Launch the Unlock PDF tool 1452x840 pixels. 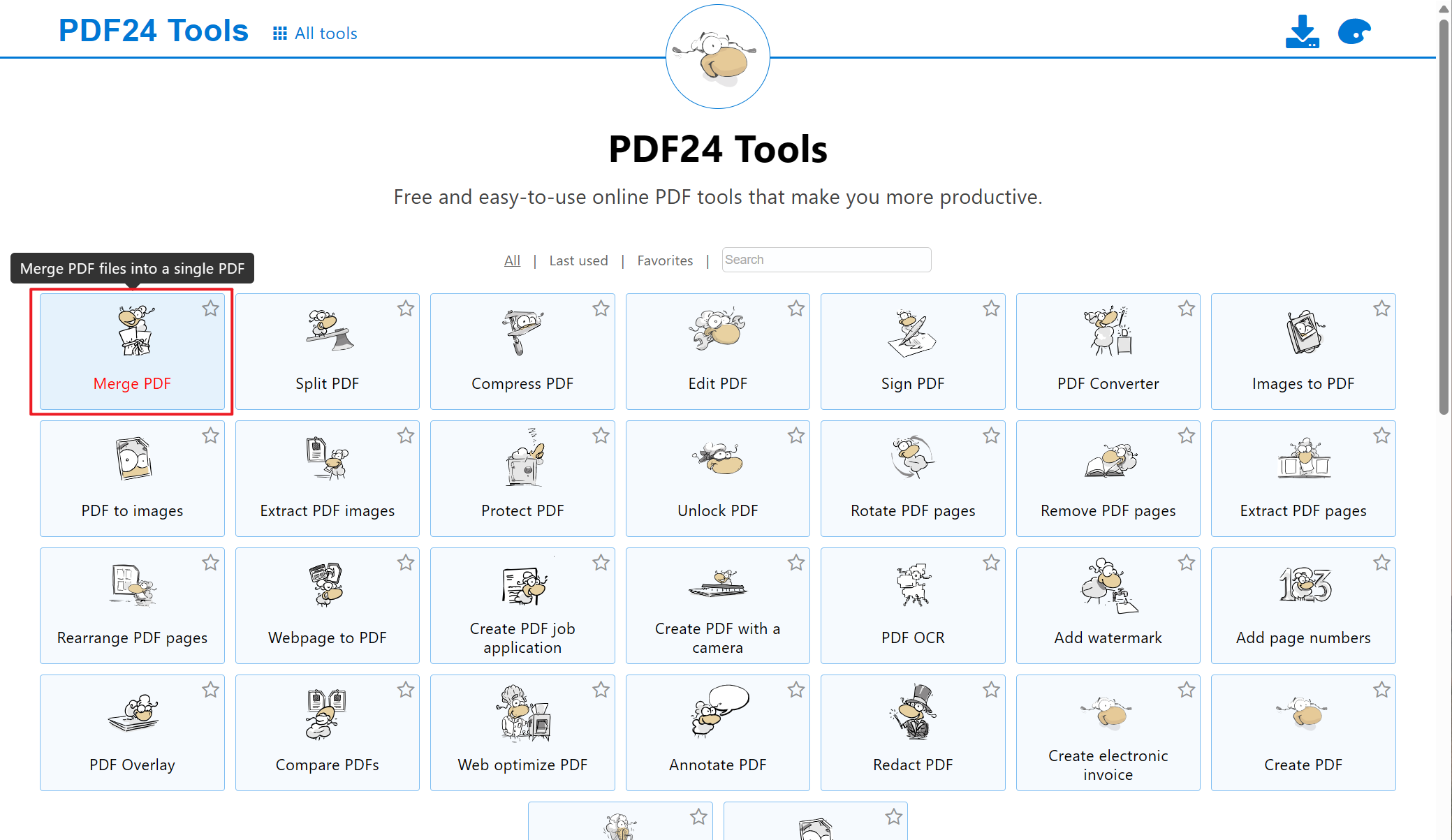717,478
